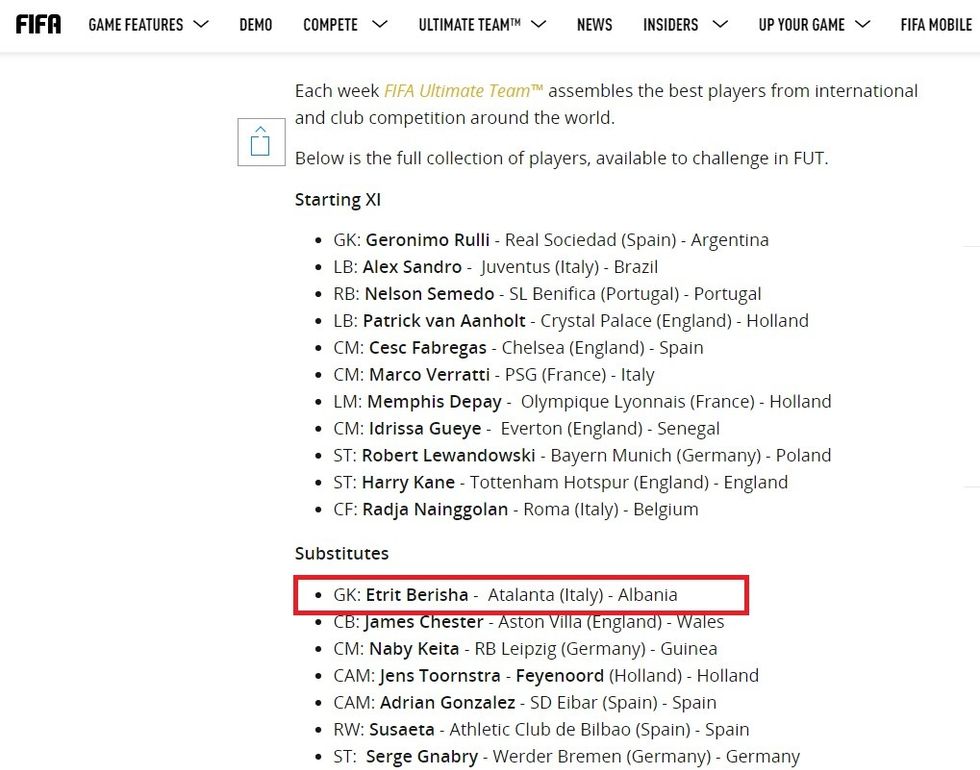Screen dimensions: 980x770
Task: Expand the Game Features dropdown chevron
Action: coord(201,24)
